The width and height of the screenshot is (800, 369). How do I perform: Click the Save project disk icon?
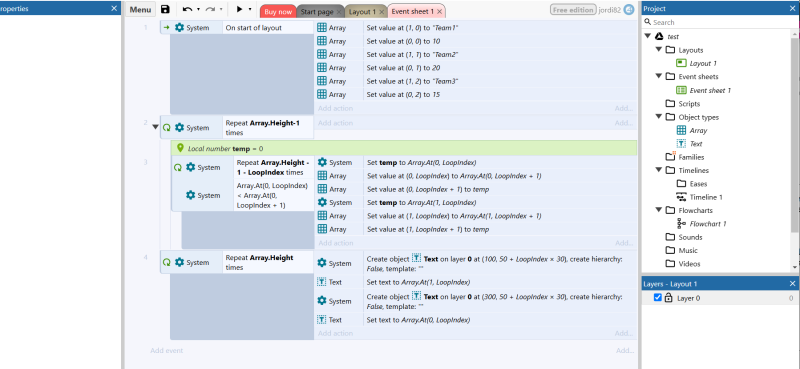coord(165,9)
